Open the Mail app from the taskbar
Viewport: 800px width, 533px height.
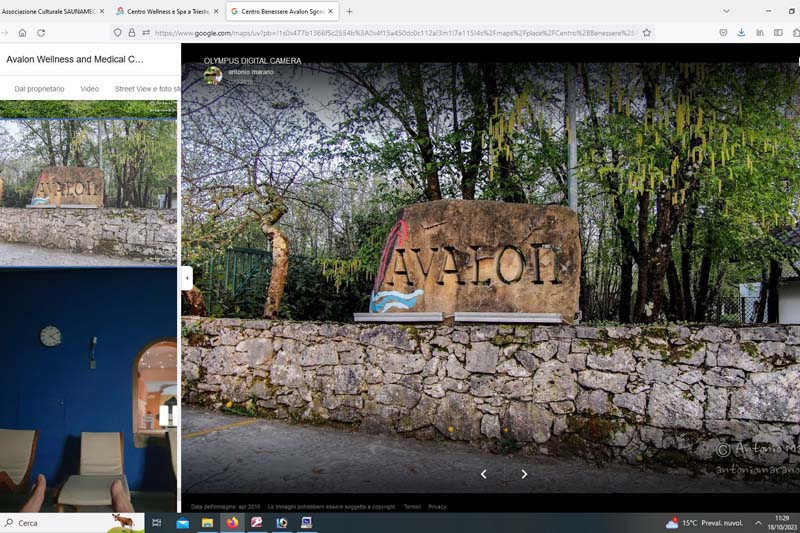[182, 523]
